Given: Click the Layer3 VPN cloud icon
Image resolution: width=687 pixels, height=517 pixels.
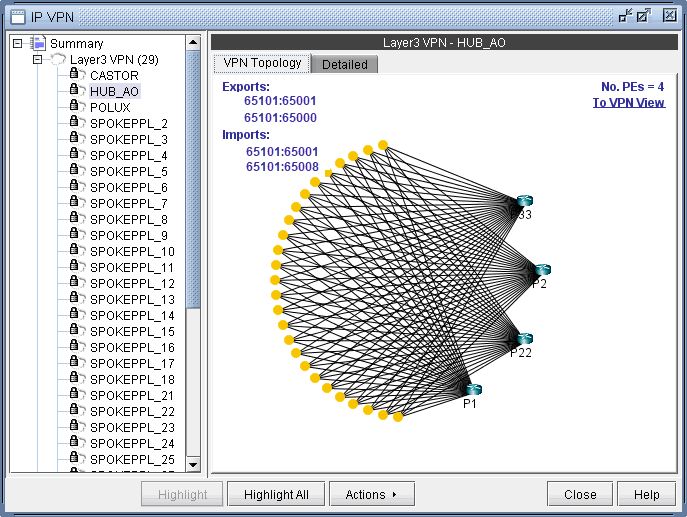Looking at the screenshot, I should pos(58,60).
